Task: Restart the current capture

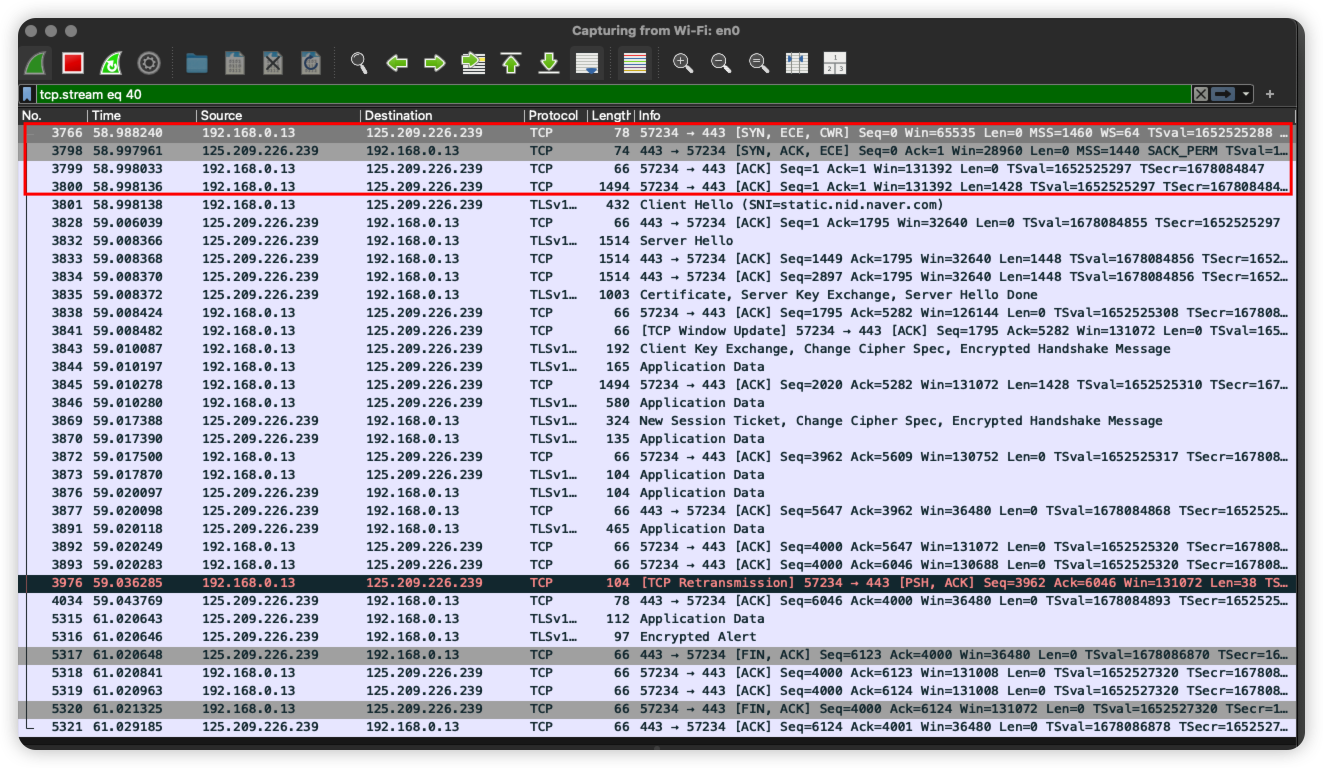Action: click(x=111, y=63)
